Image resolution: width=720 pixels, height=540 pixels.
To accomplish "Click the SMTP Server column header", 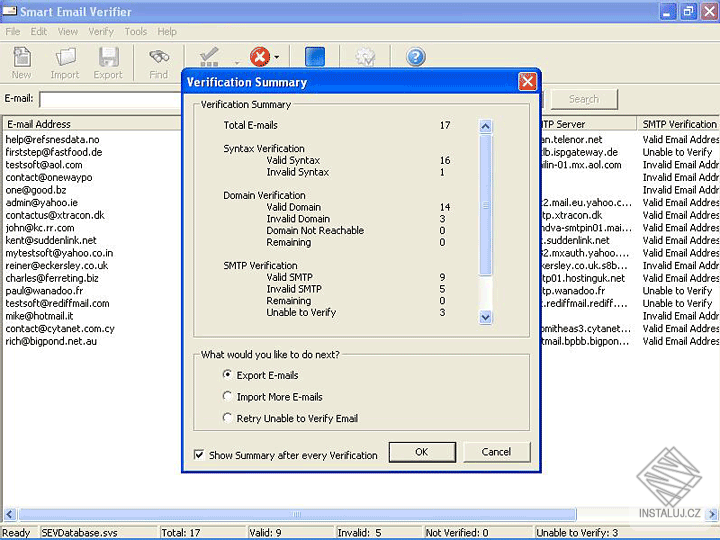I will click(x=589, y=124).
